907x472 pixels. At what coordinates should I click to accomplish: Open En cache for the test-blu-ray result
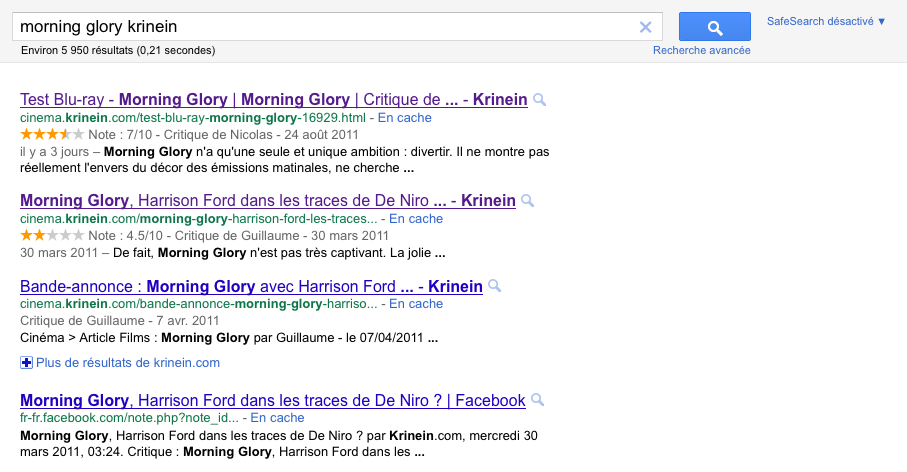click(x=404, y=117)
